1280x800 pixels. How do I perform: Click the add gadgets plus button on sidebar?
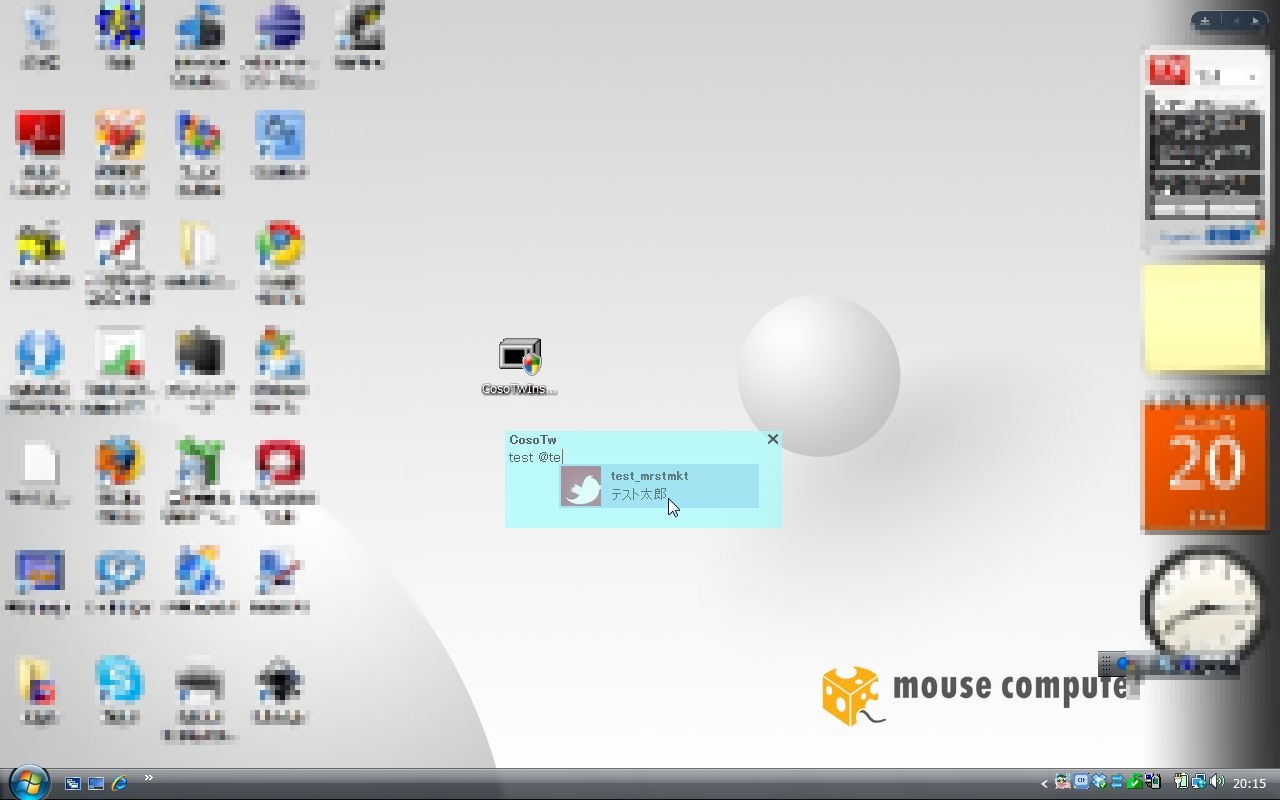[1205, 20]
